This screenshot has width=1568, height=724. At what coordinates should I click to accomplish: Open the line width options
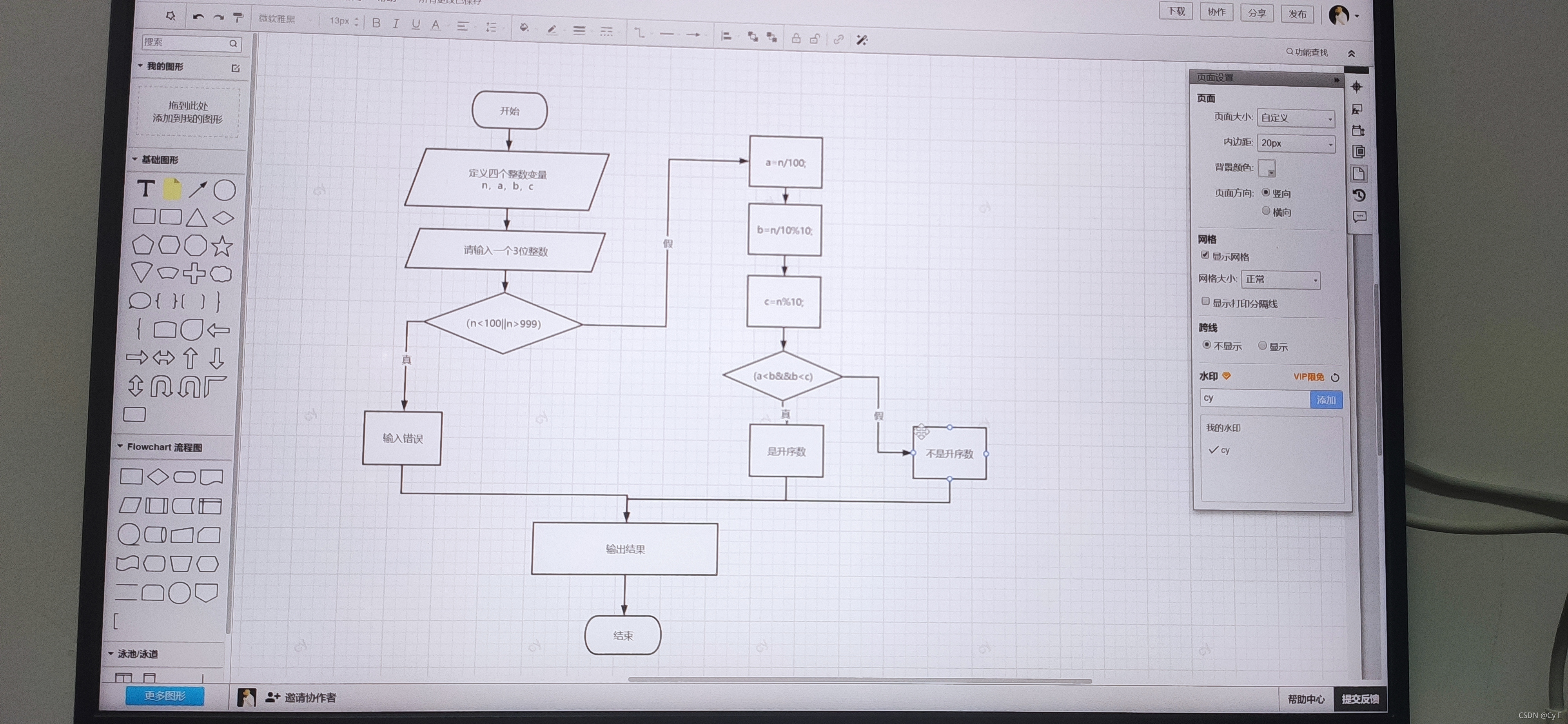[579, 31]
